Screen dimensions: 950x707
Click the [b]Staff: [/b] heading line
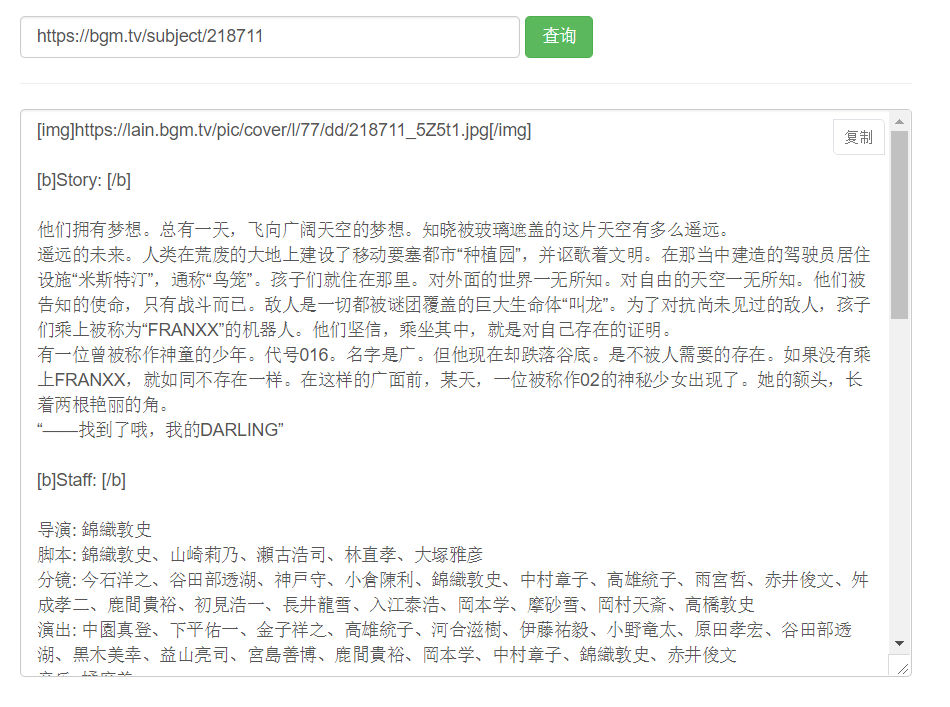(x=81, y=480)
